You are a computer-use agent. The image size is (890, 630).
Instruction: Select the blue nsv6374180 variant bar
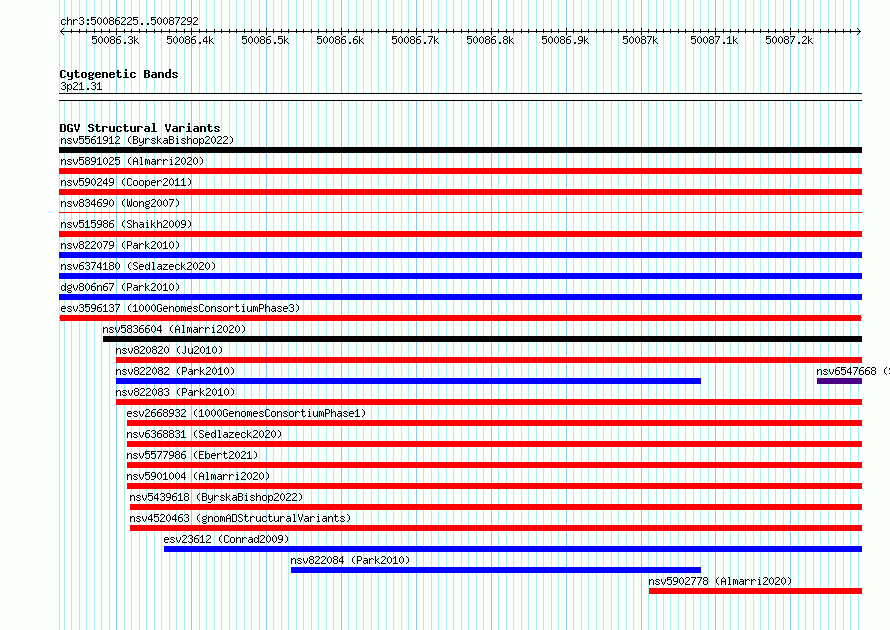pyautogui.click(x=460, y=276)
